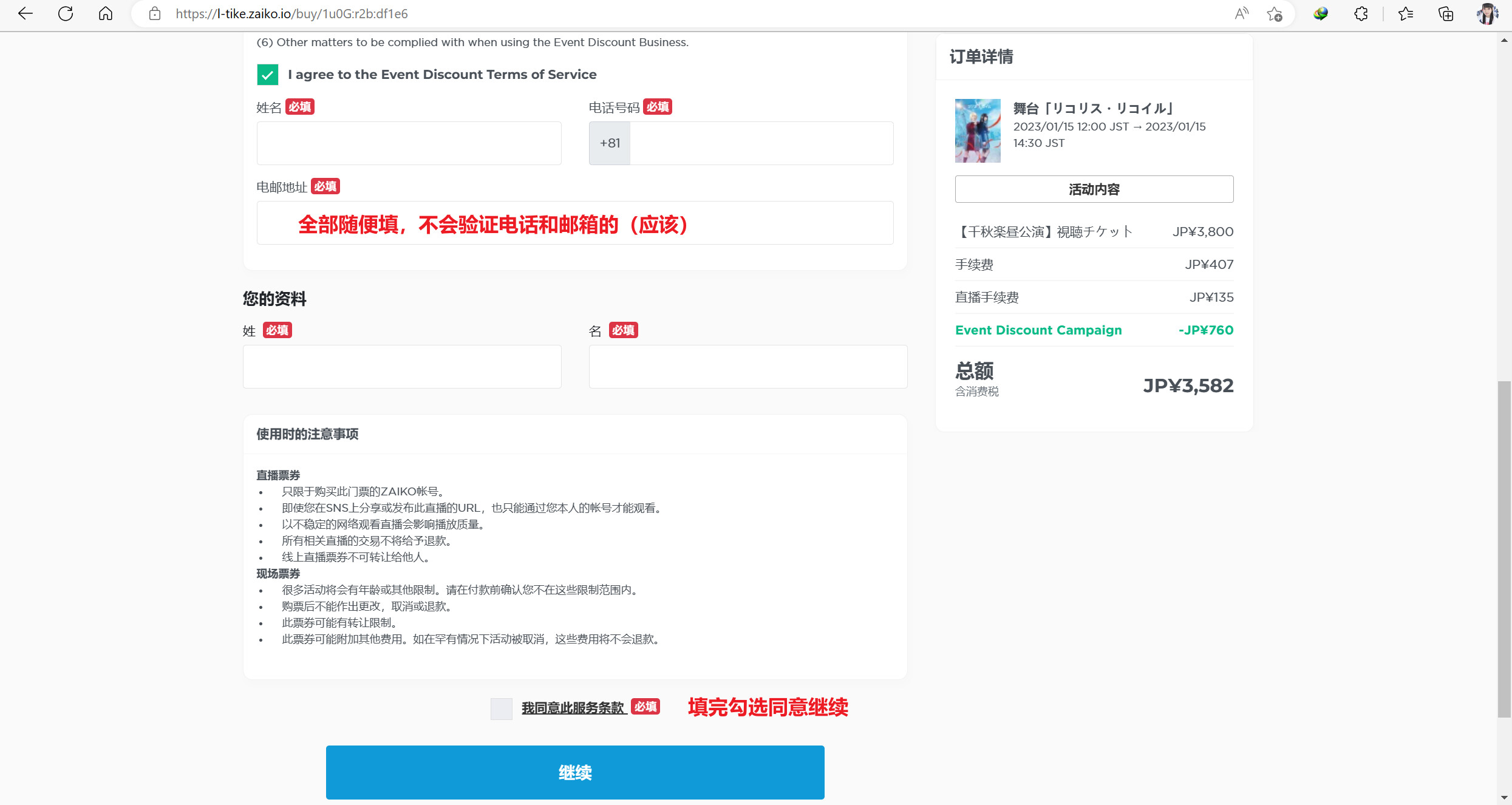The height and width of the screenshot is (805, 1512).
Task: Open the Collections icon
Action: (x=1446, y=13)
